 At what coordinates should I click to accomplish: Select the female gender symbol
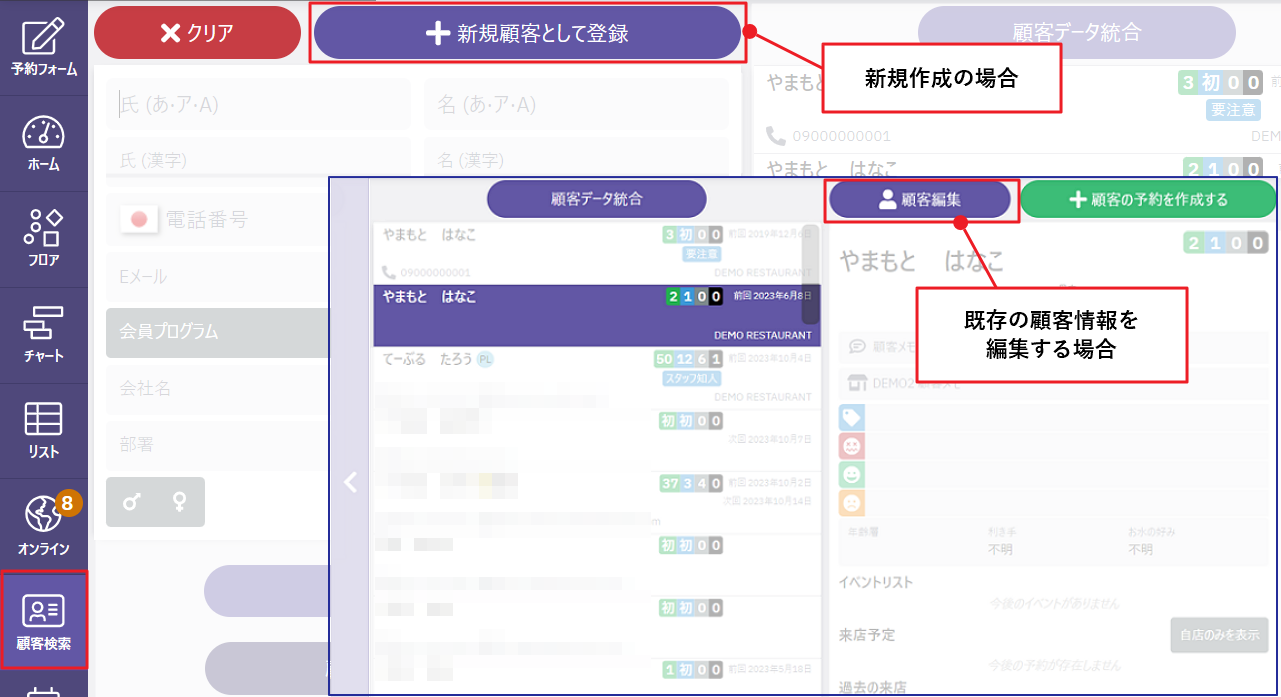(x=180, y=502)
